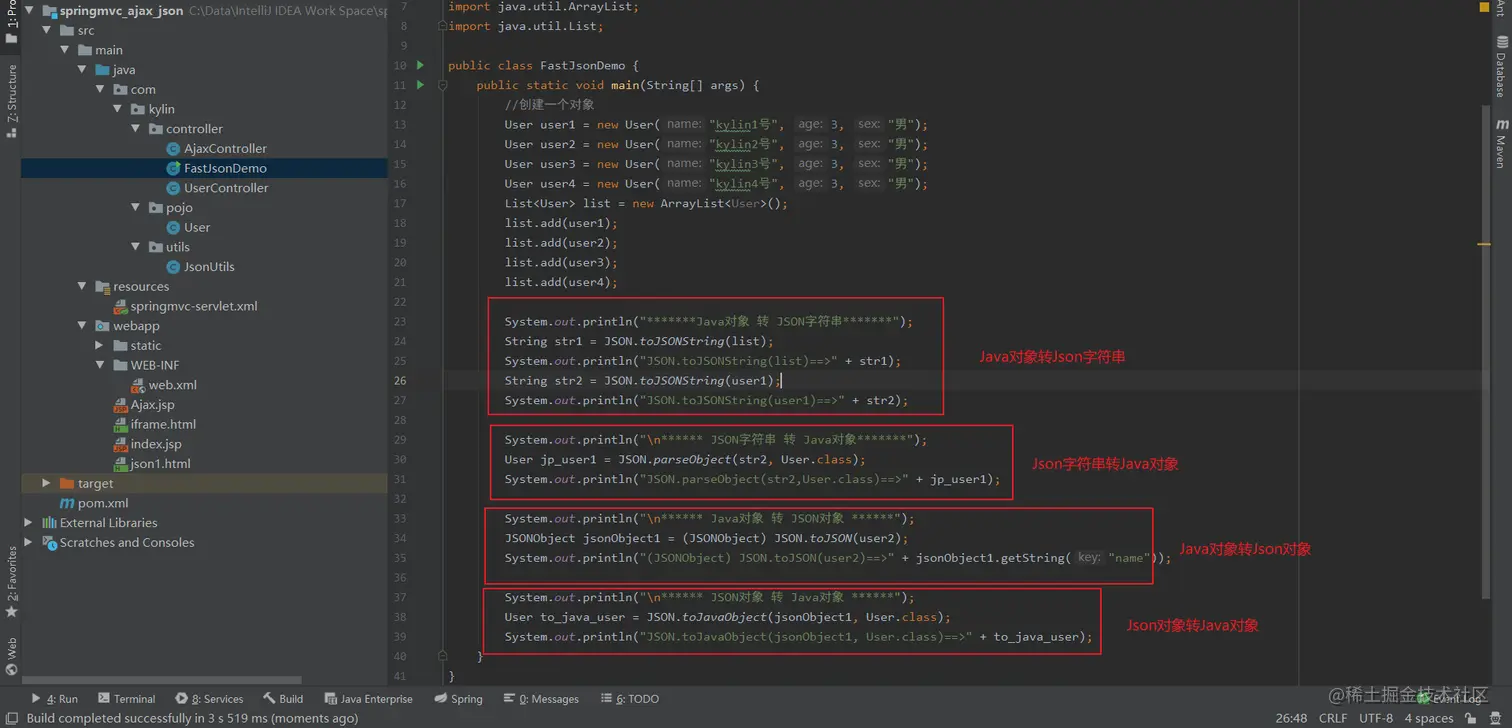The image size is (1512, 728).
Task: Run the FastJsonDemo class from the gutter arrow
Action: [420, 66]
